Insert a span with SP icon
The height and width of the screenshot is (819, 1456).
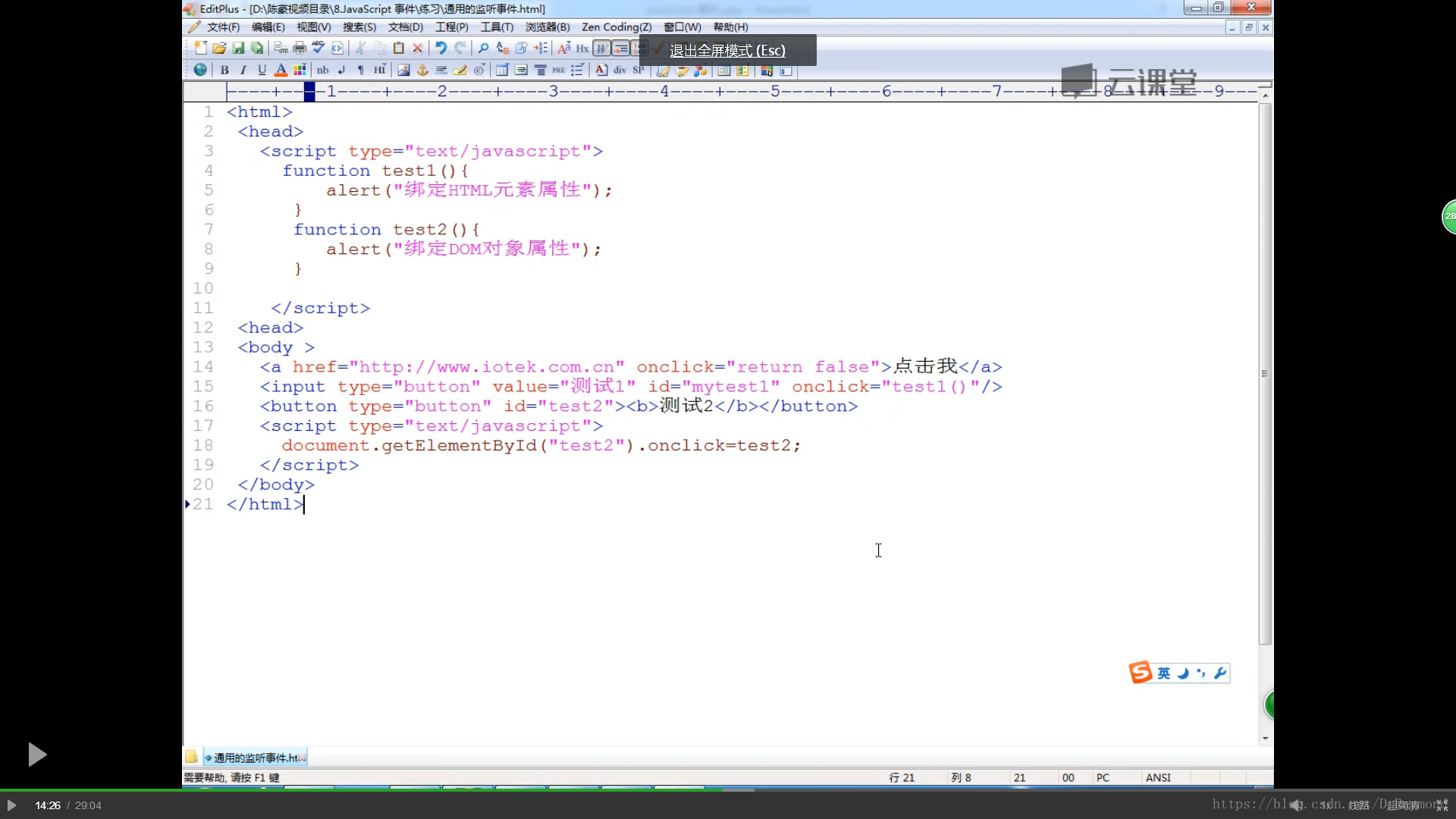[639, 70]
